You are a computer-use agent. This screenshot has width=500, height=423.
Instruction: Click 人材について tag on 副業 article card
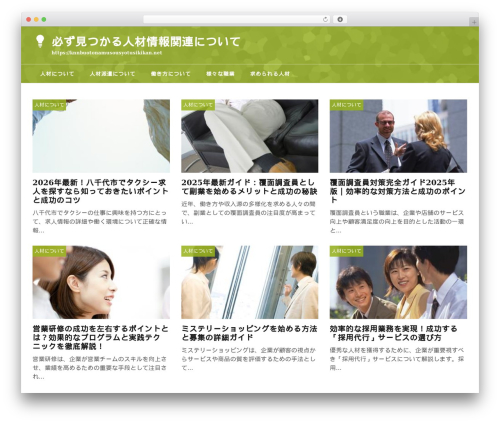click(198, 105)
